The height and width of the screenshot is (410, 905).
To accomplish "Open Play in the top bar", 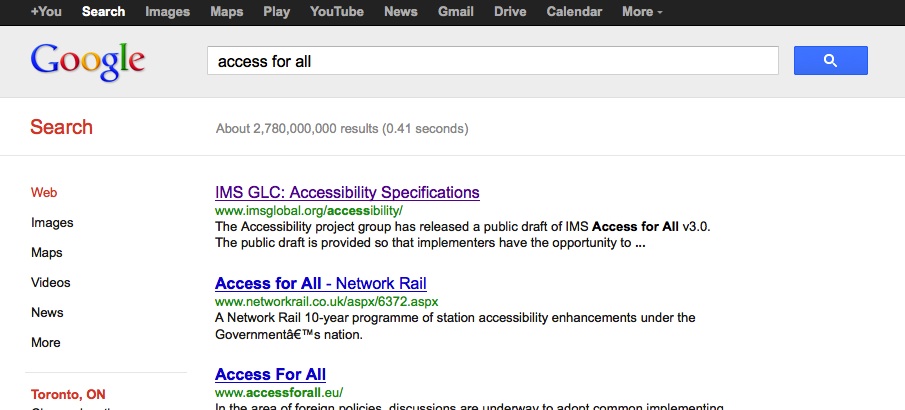I will click(x=276, y=12).
